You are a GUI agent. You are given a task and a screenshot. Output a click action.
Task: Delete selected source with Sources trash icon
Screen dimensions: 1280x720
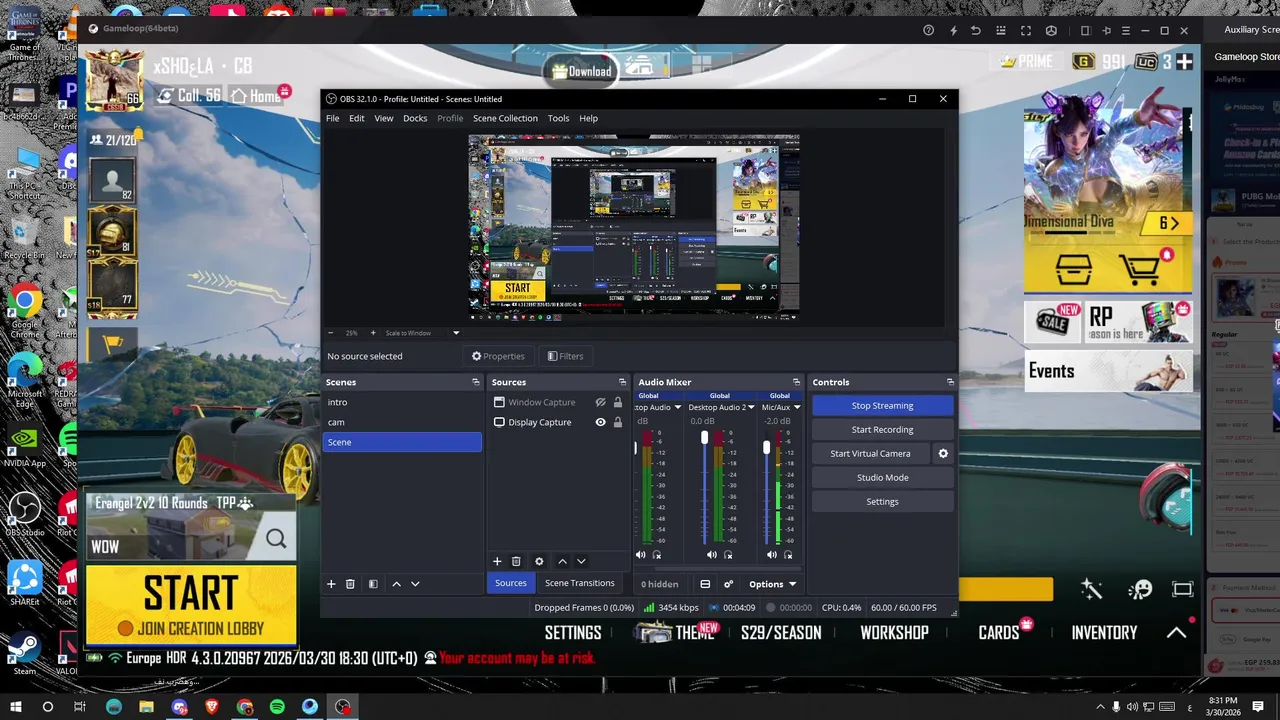(x=516, y=562)
